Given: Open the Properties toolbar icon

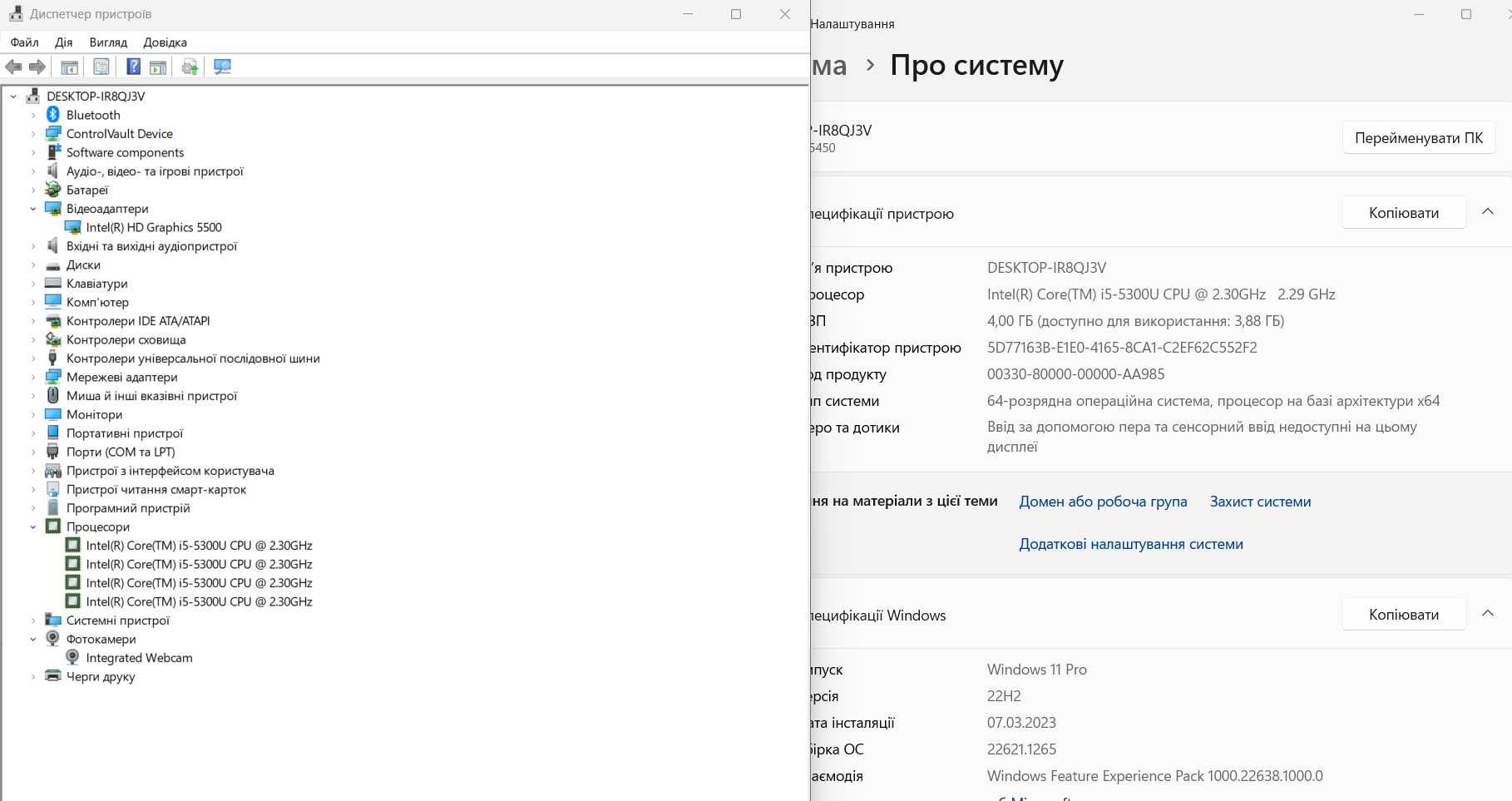Looking at the screenshot, I should click(101, 67).
